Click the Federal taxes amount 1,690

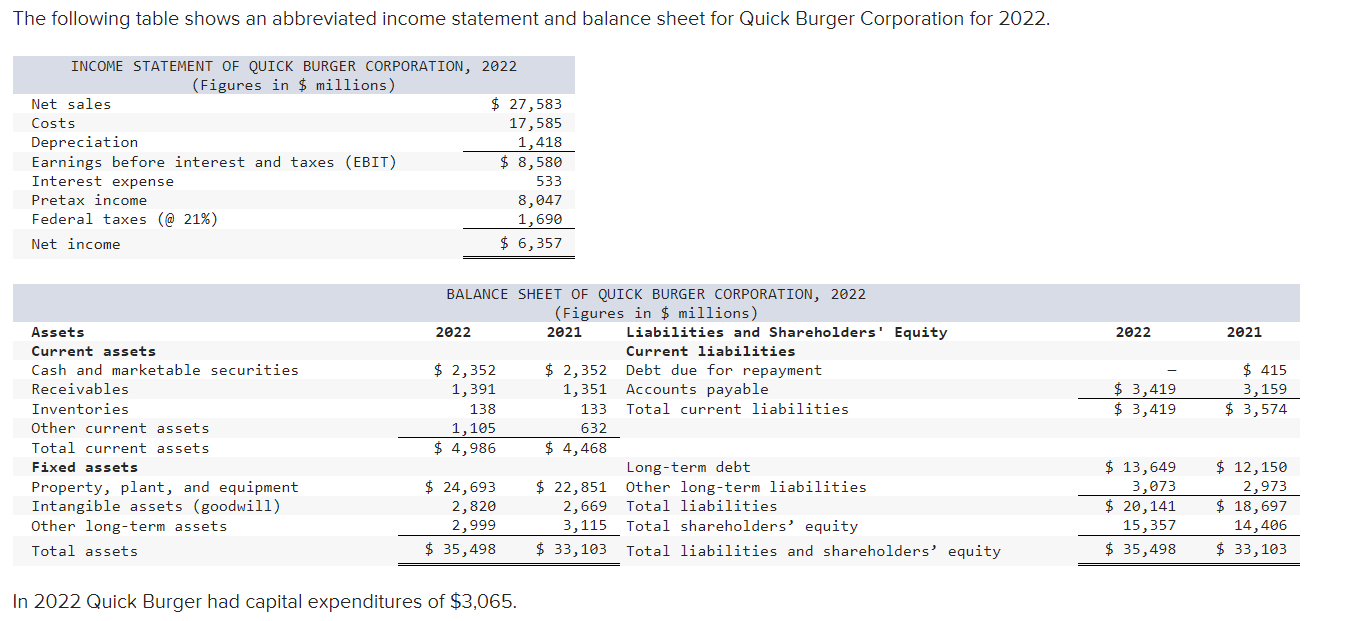click(539, 219)
